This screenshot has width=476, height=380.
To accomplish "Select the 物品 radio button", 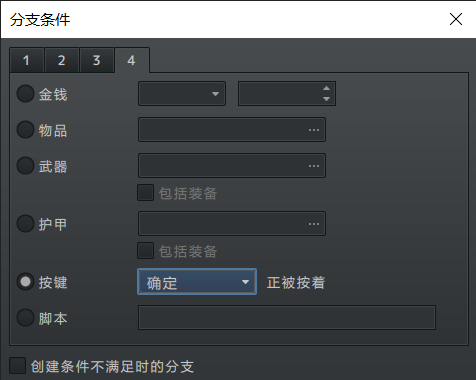I will tap(26, 130).
